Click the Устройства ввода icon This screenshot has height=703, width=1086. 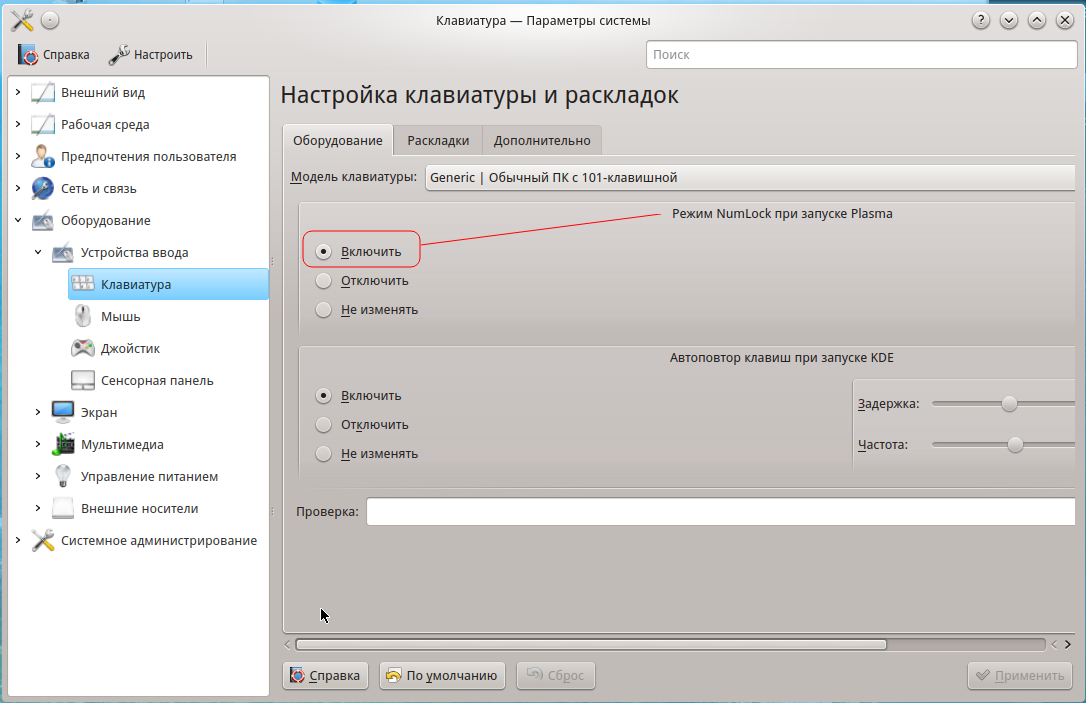point(63,253)
